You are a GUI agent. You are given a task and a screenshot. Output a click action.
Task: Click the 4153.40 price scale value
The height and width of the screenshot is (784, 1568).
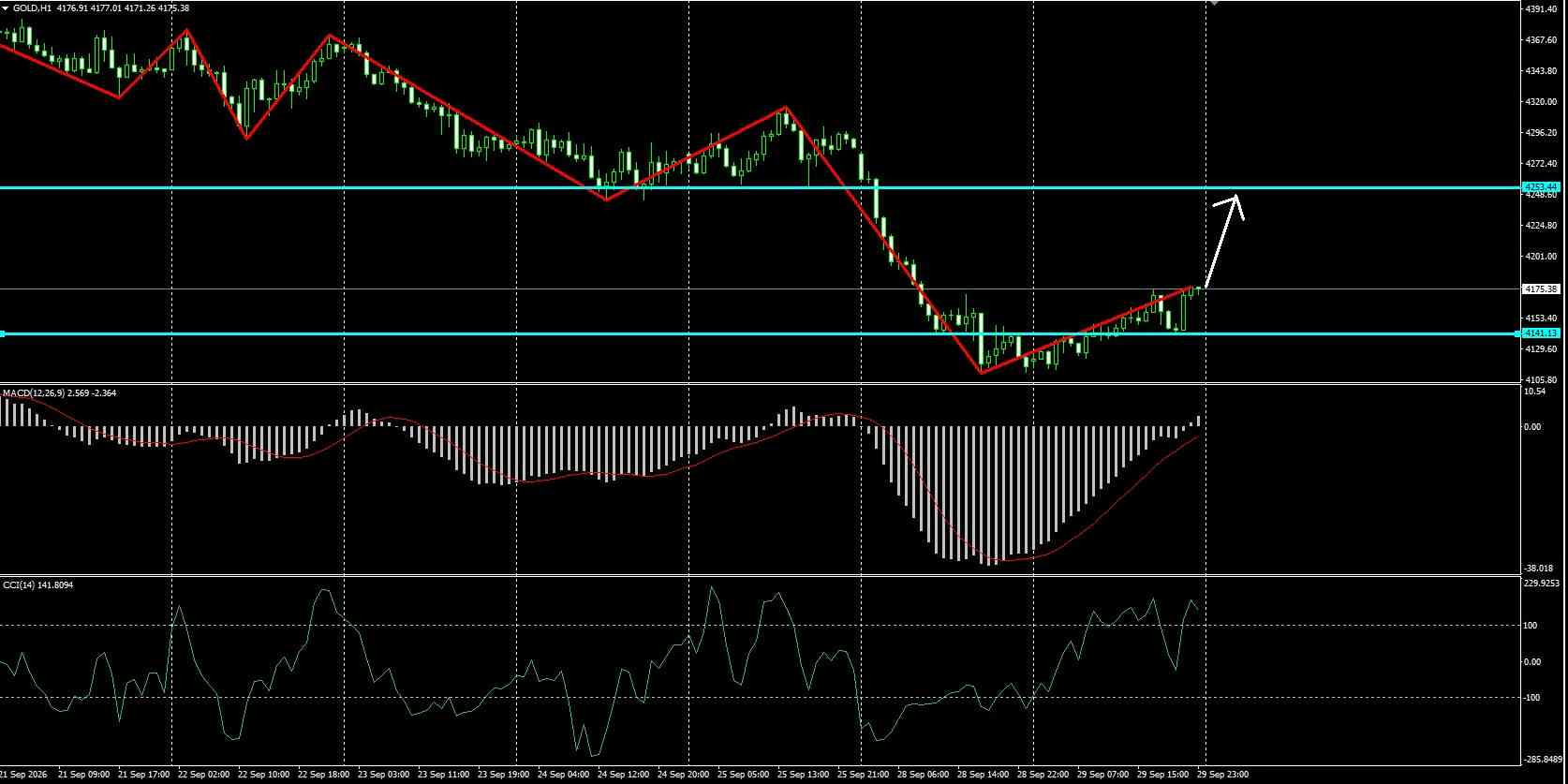pos(1541,318)
